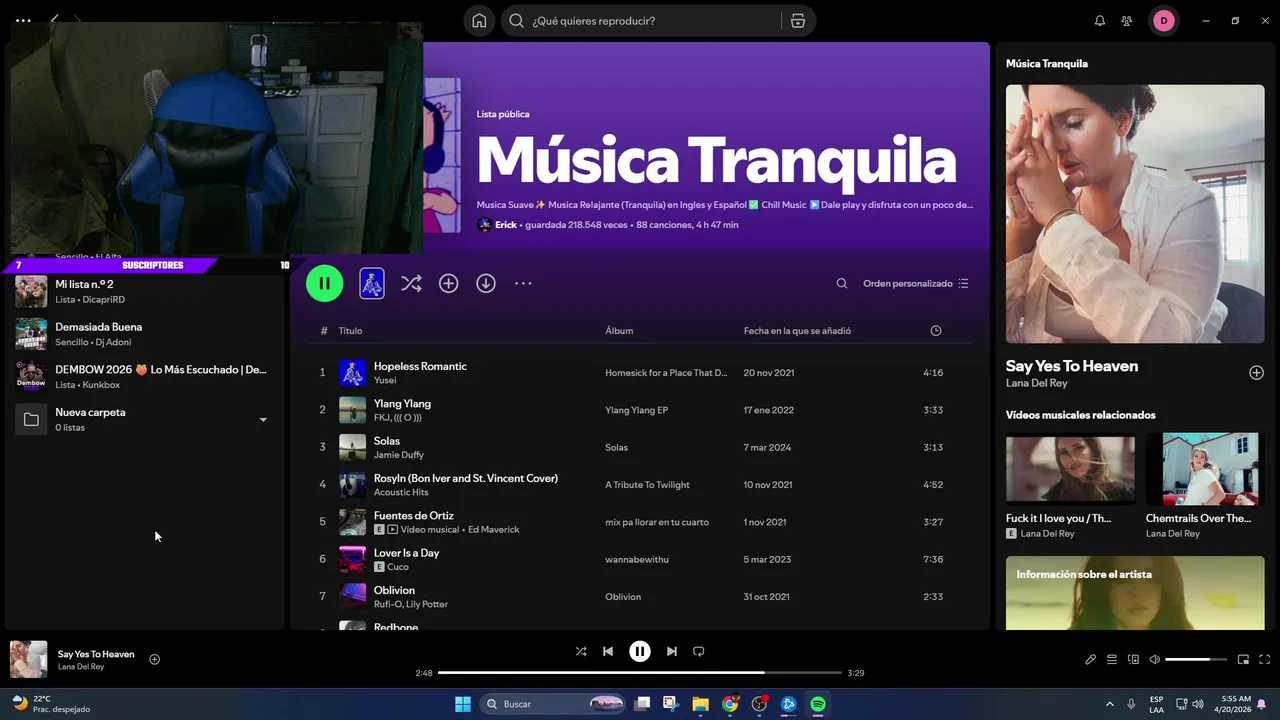Open Demasiada Buena in library
This screenshot has width=1280, height=720.
pos(145,334)
